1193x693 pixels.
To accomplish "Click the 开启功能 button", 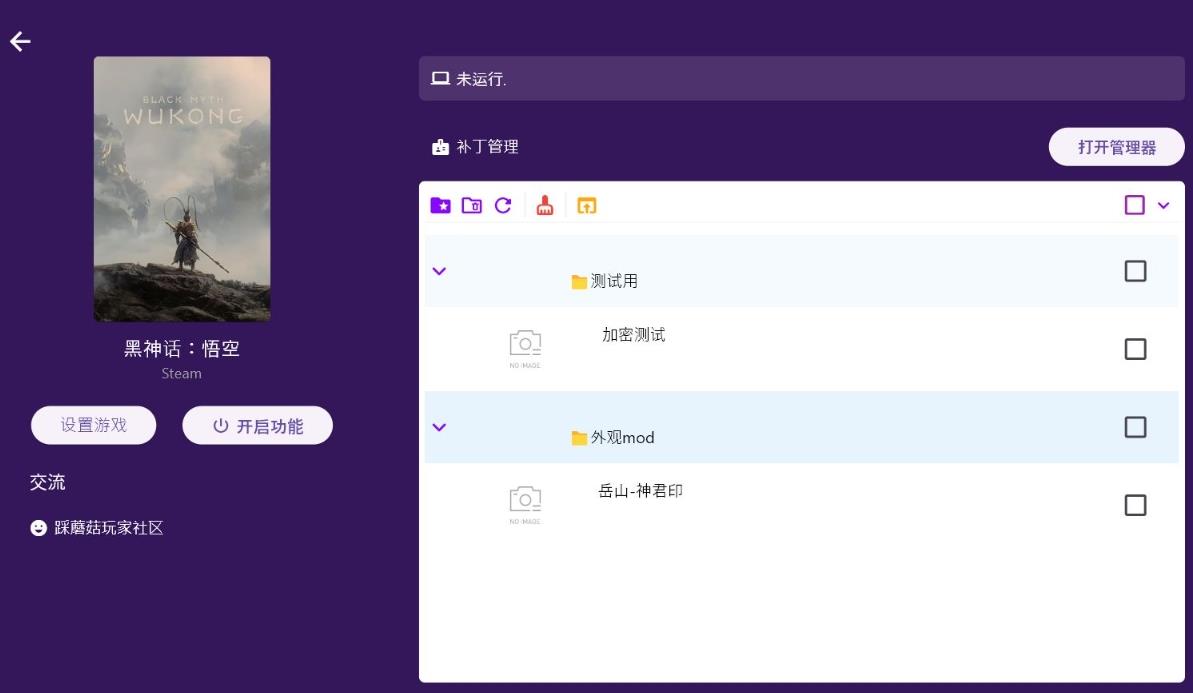I will [257, 425].
